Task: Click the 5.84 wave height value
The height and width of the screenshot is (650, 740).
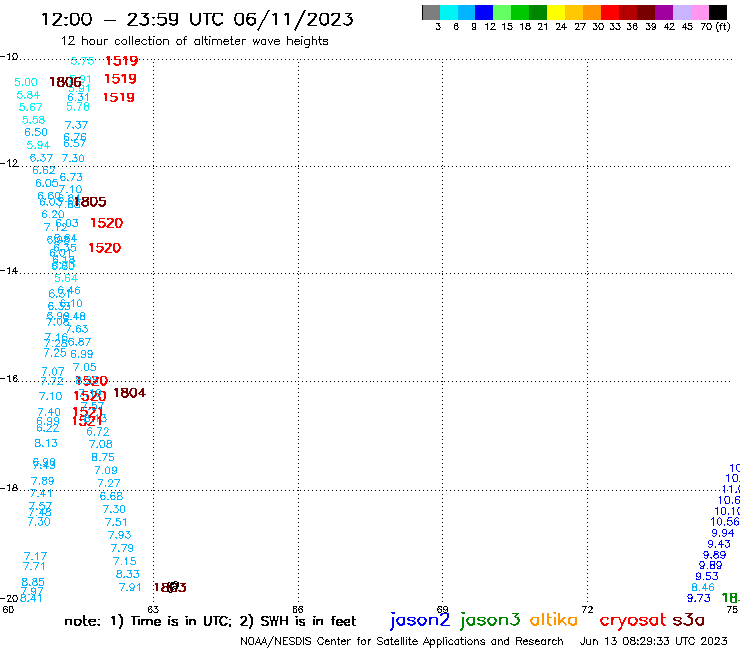Action: [28, 95]
